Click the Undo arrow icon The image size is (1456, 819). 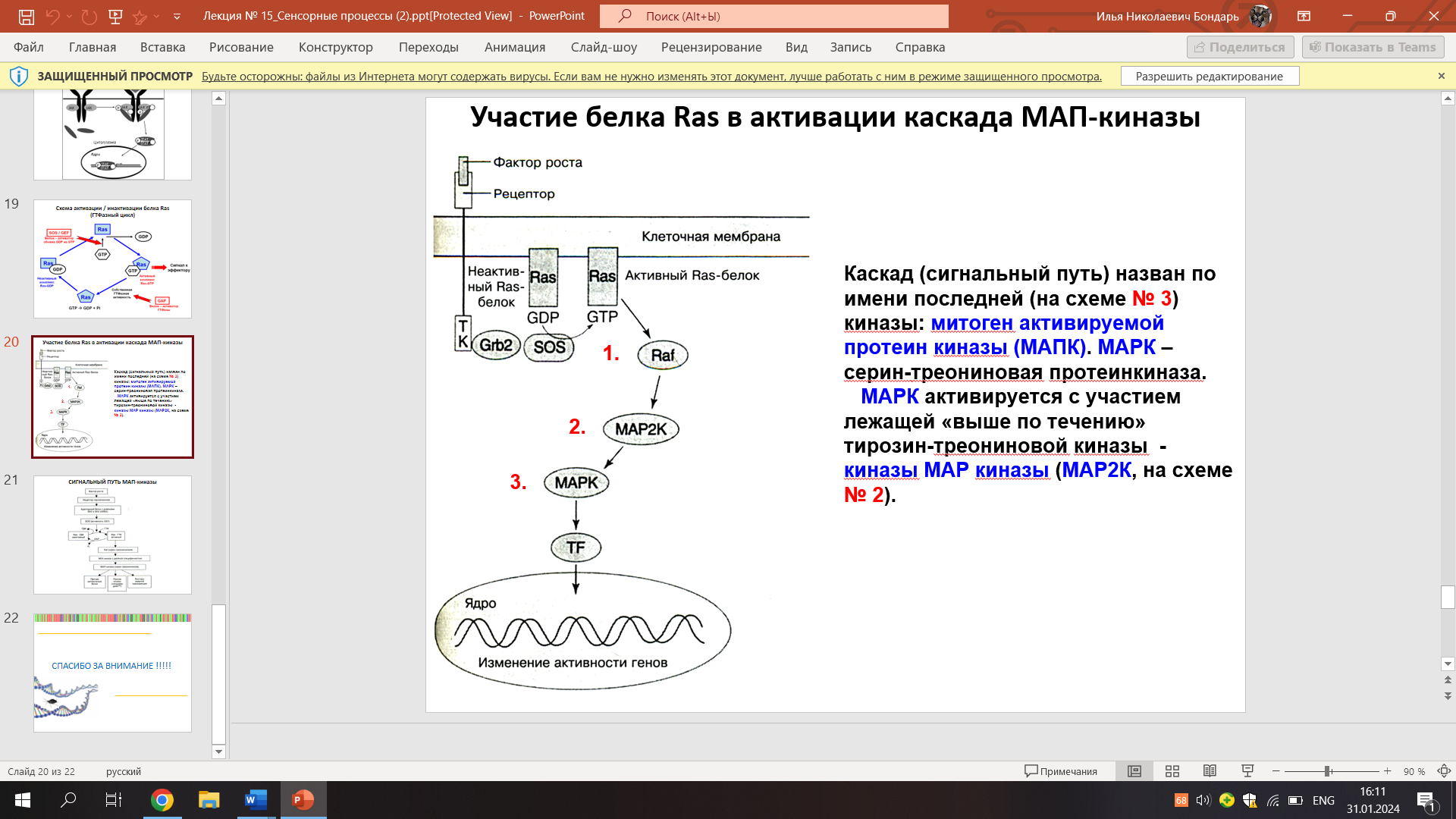52,16
